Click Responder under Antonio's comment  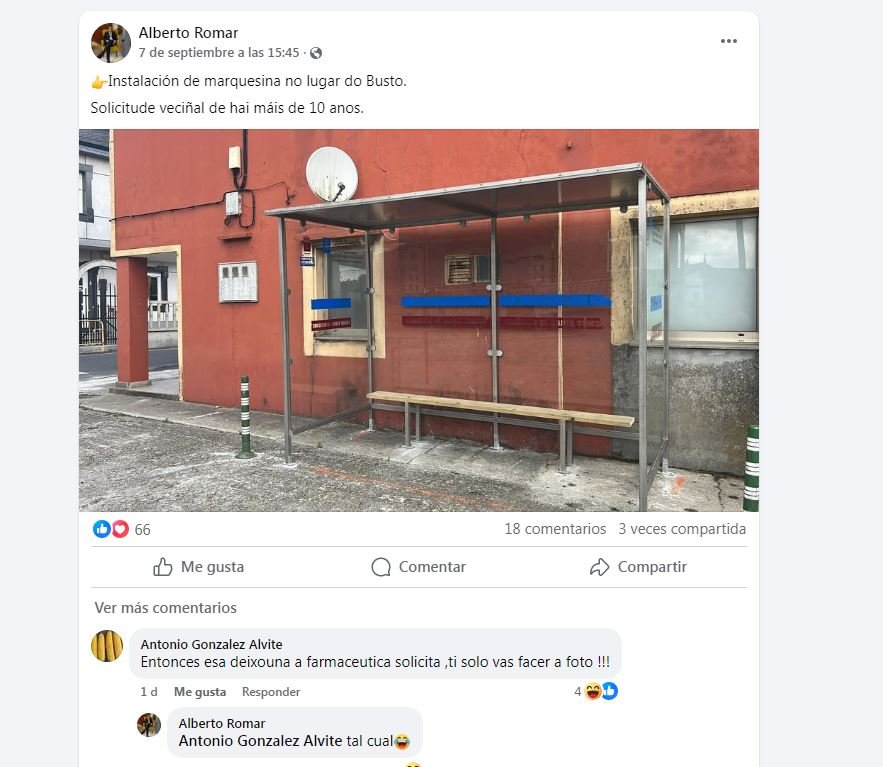271,692
